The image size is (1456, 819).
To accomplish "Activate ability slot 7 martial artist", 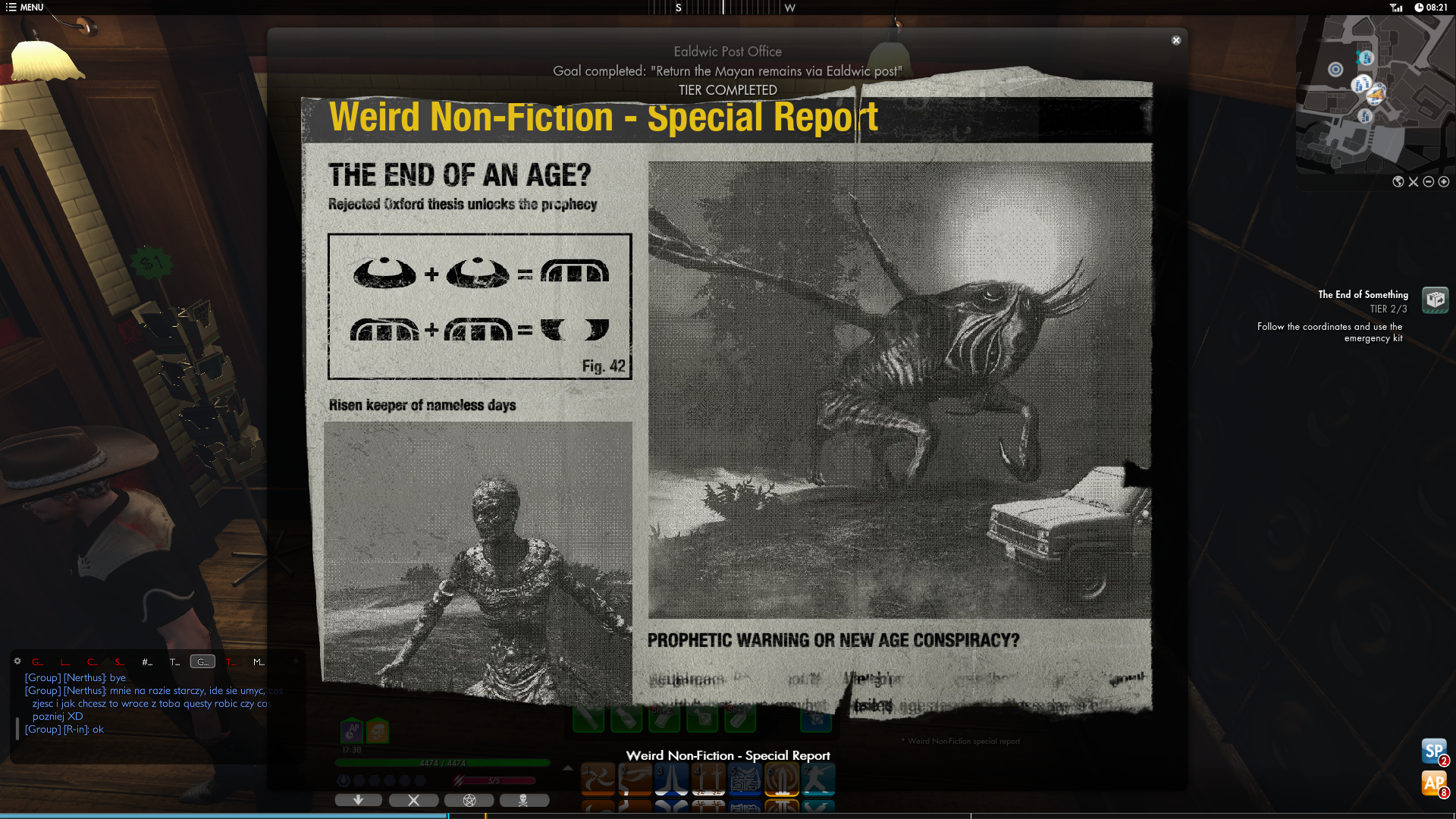I will [x=818, y=780].
